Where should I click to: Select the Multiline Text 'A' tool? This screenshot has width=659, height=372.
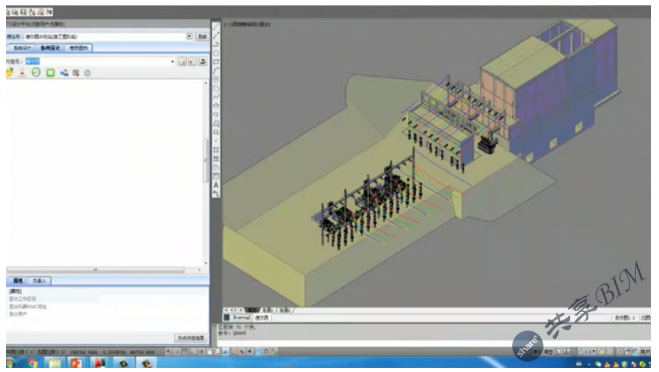(216, 185)
